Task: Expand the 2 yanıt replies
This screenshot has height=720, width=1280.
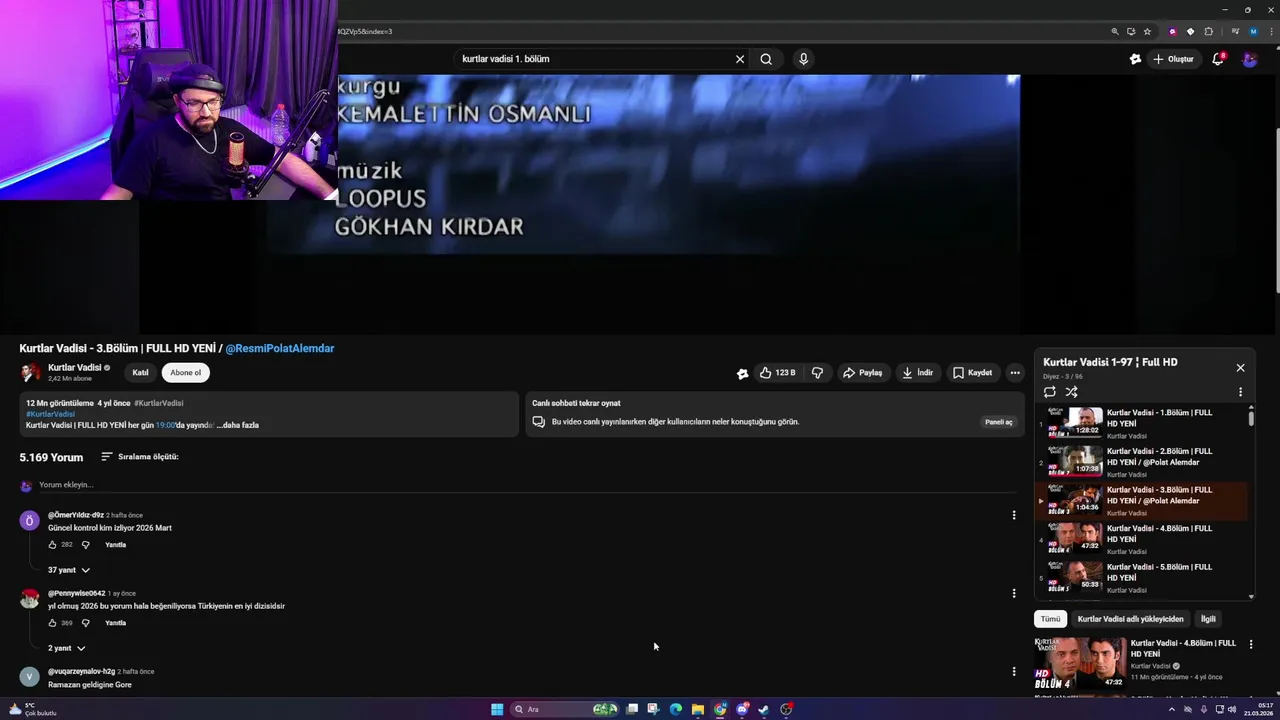Action: 67,648
